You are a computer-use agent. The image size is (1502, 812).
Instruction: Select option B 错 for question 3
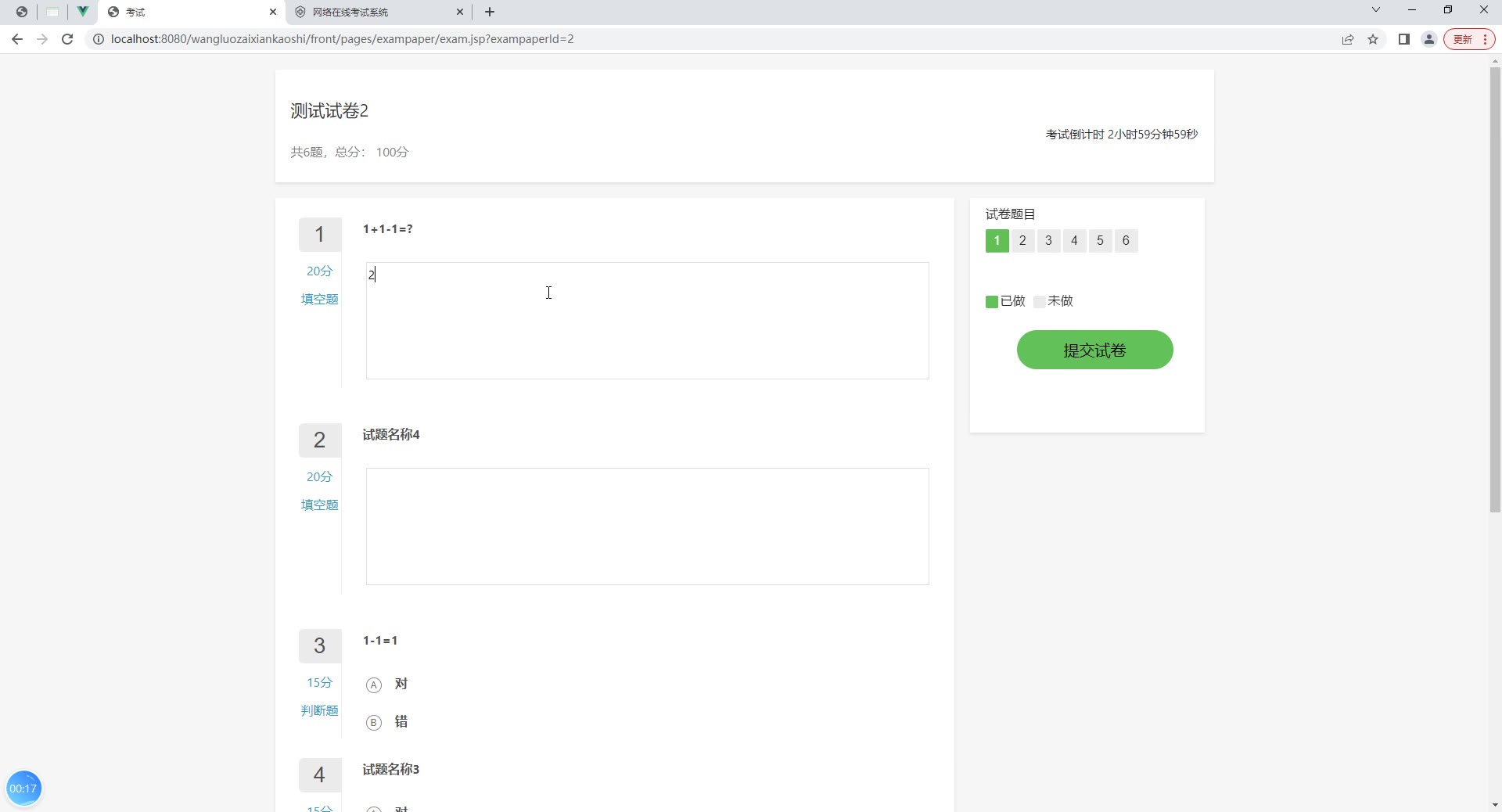[374, 722]
